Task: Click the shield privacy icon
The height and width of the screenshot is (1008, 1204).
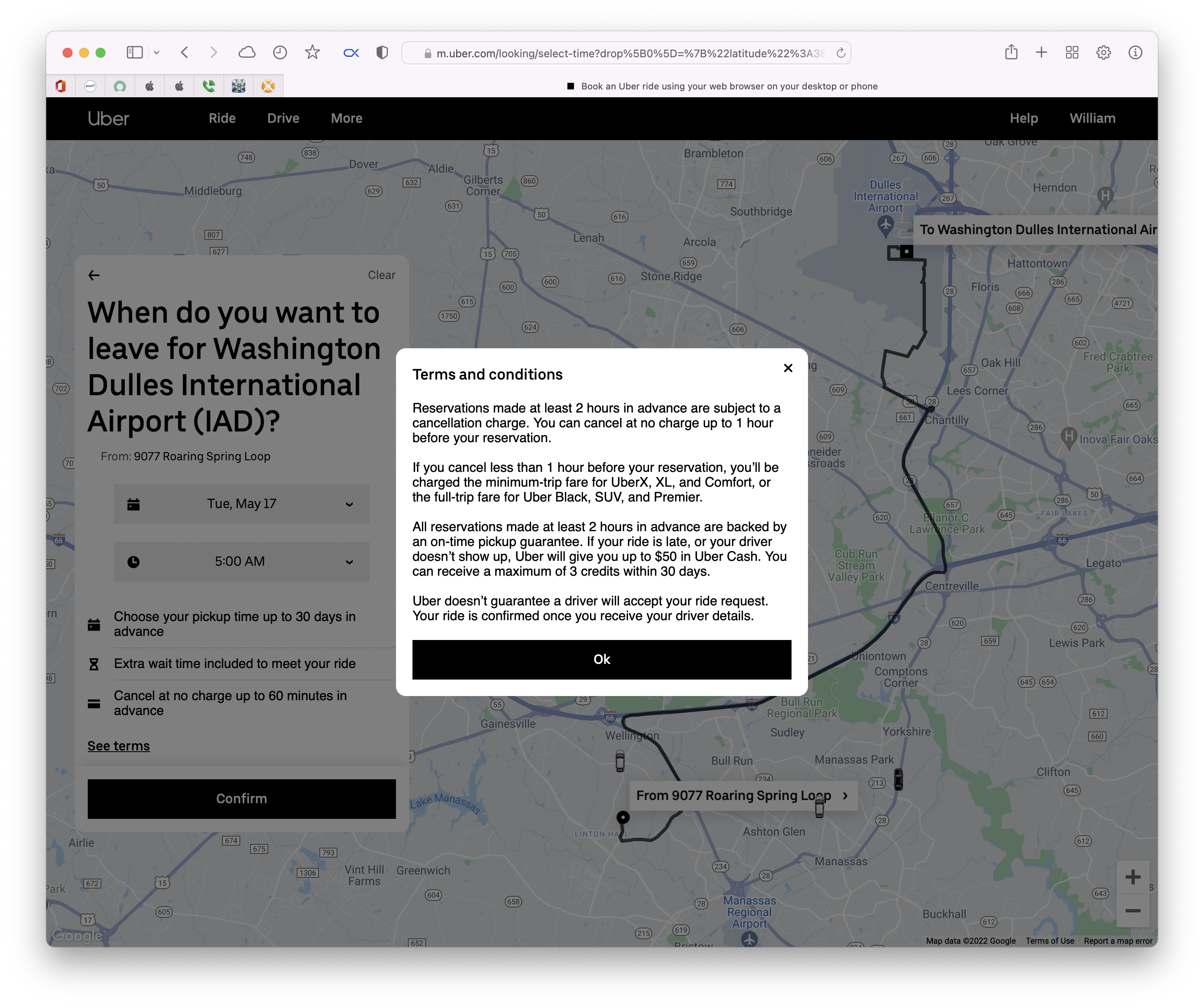Action: (382, 53)
